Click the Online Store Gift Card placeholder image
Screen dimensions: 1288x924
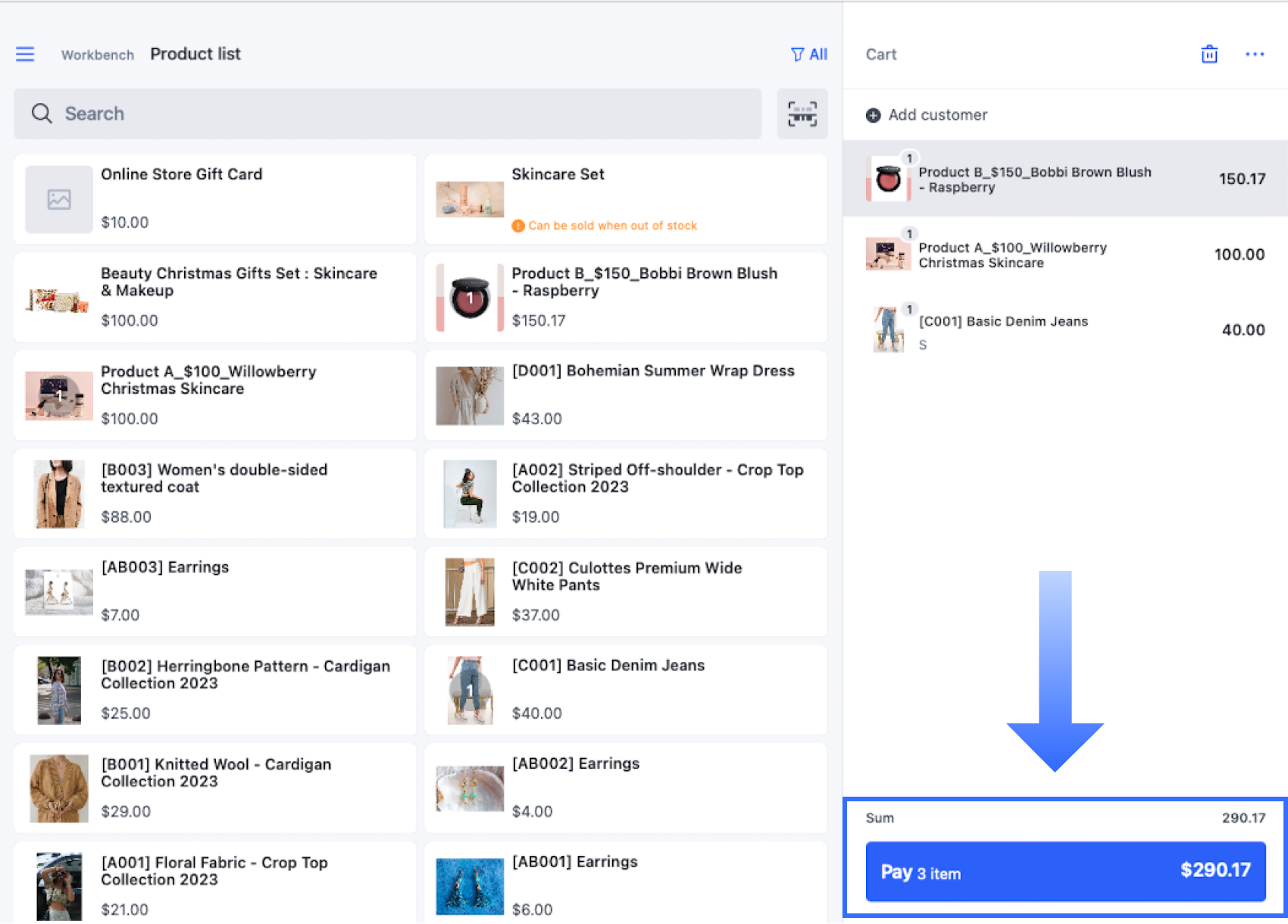59,199
